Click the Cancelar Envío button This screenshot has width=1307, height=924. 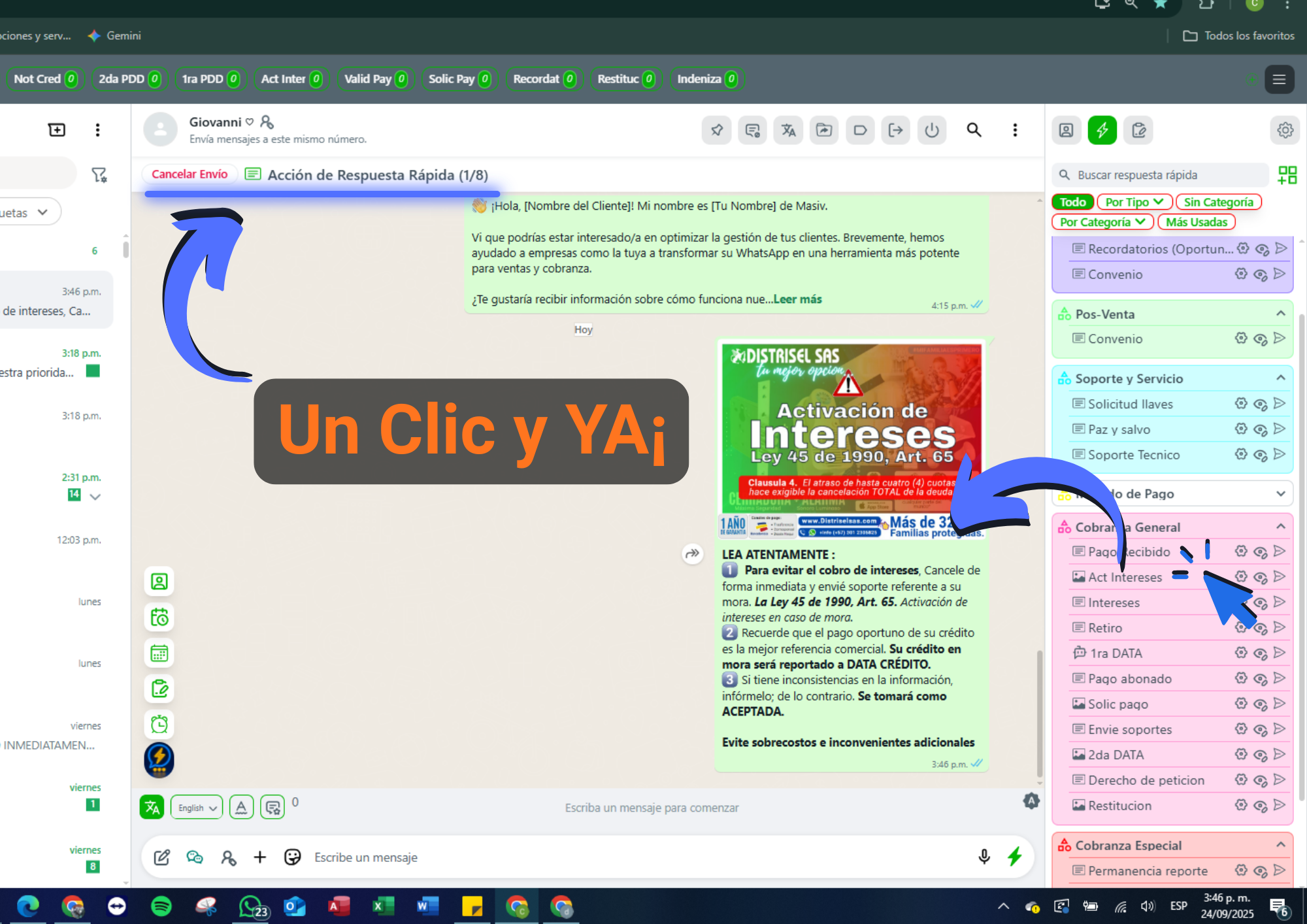click(190, 174)
